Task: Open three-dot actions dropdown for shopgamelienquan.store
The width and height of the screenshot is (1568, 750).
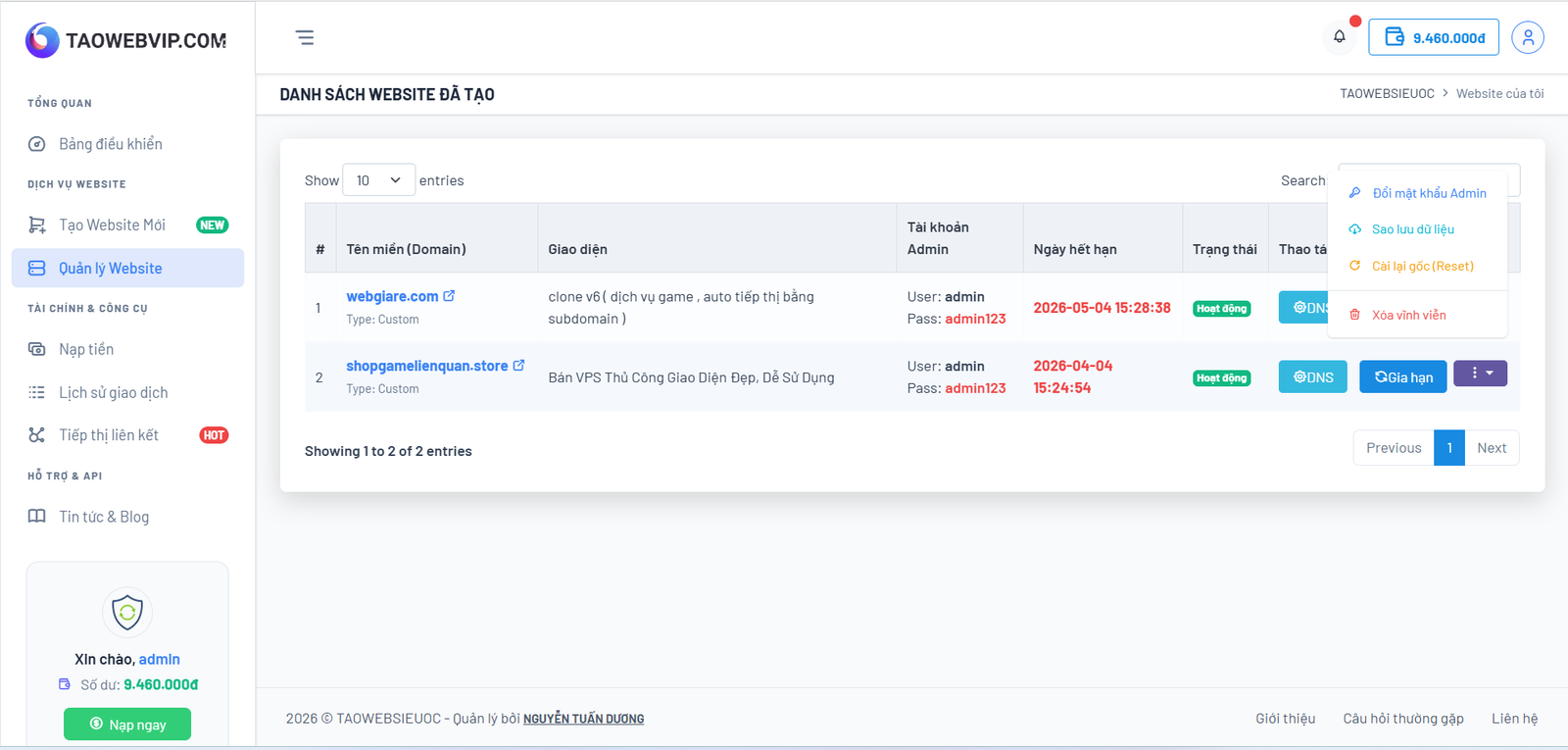Action: pos(1480,374)
